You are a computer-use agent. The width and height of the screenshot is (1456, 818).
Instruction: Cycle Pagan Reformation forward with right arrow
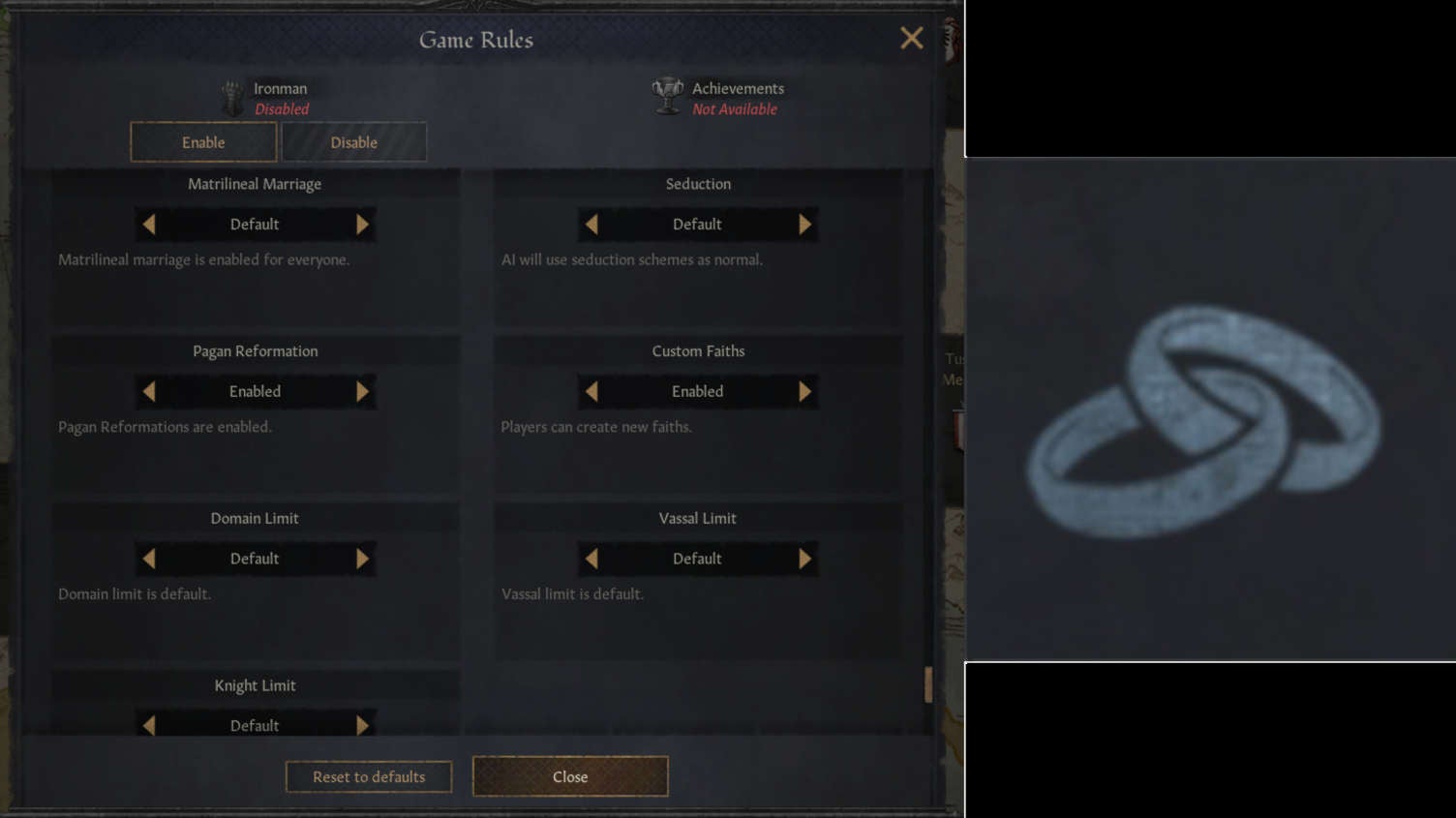(x=362, y=391)
